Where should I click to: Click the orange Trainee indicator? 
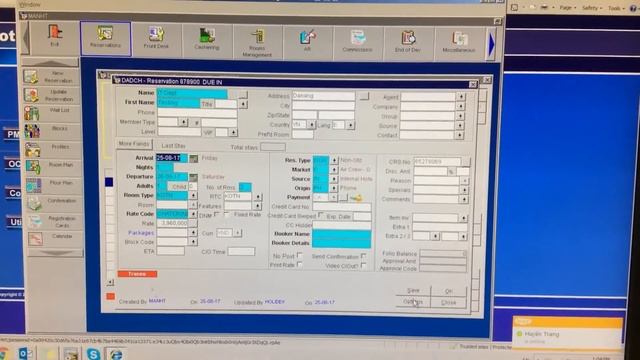pos(137,274)
